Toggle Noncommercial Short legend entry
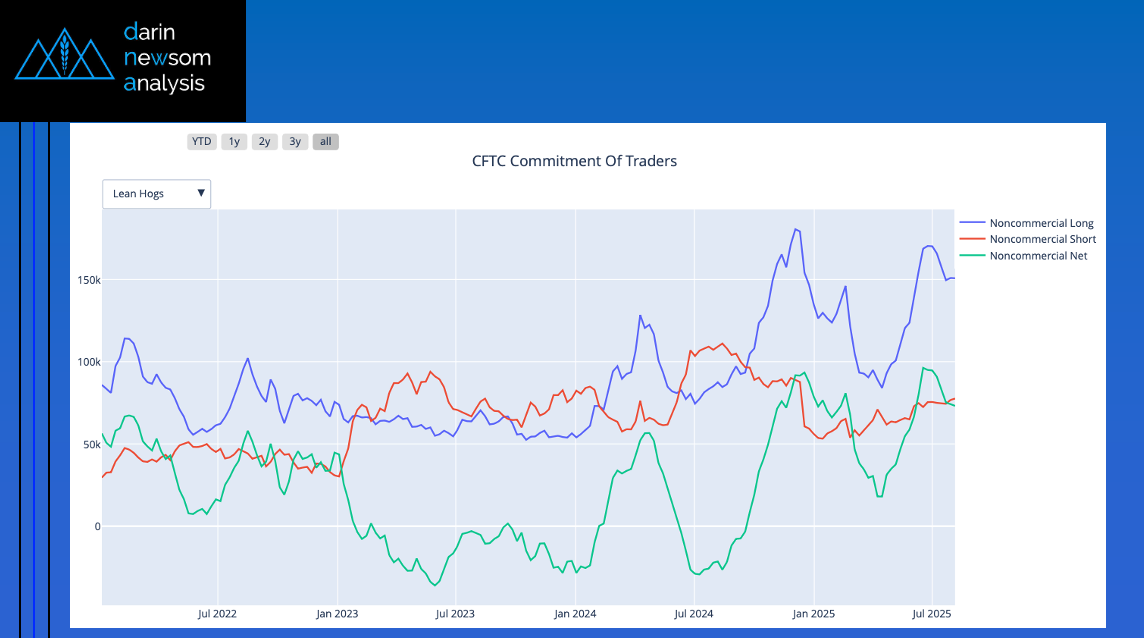The width and height of the screenshot is (1144, 638). point(1043,239)
